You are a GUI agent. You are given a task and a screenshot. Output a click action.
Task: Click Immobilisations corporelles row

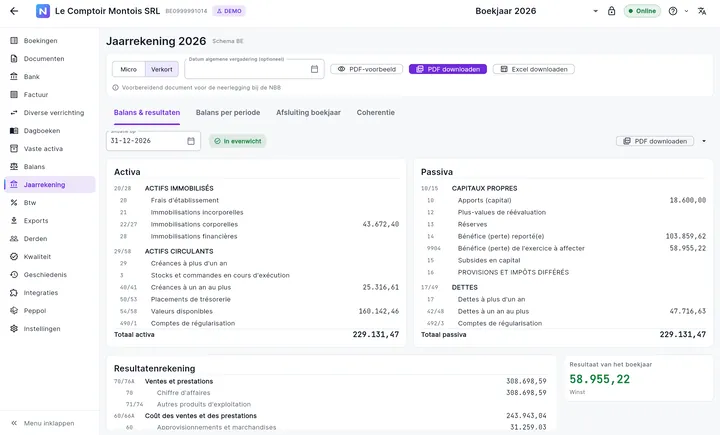[x=256, y=224]
